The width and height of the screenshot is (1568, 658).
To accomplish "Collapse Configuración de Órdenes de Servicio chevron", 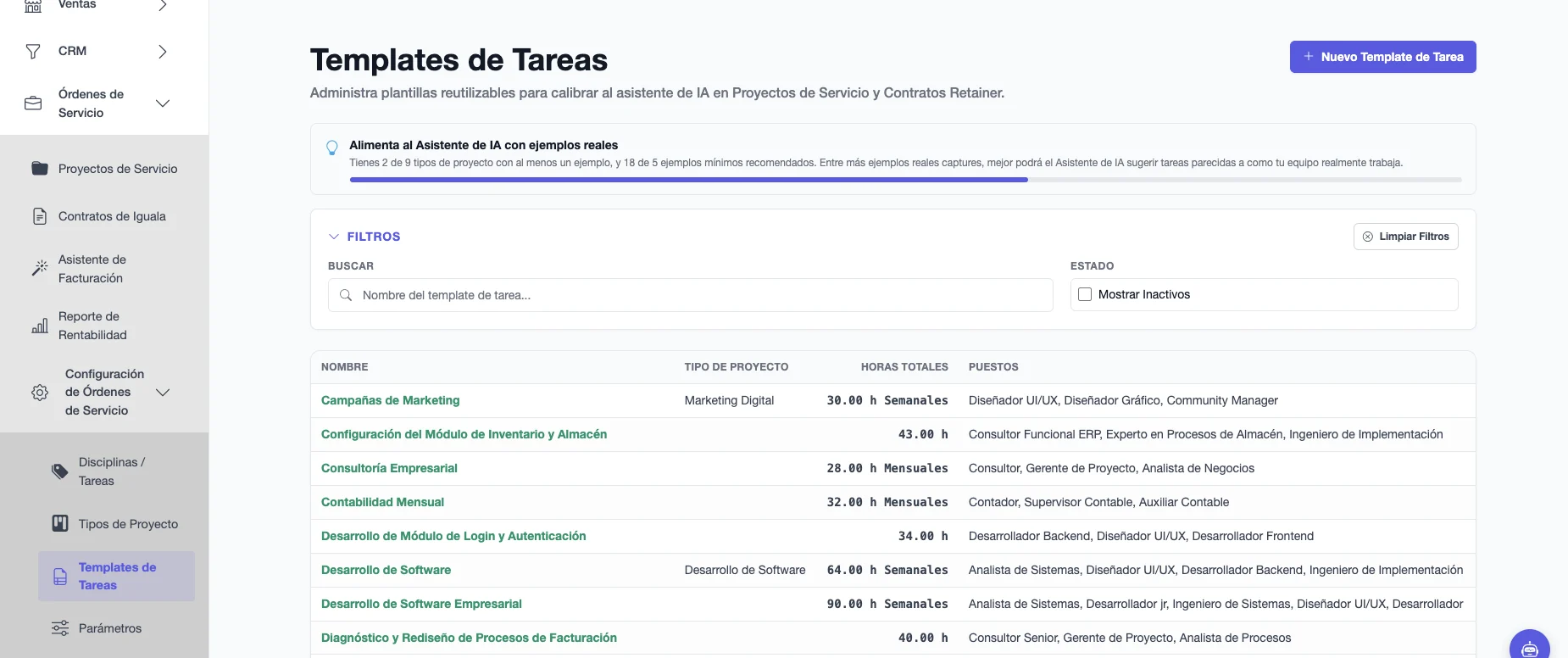I will click(x=163, y=393).
